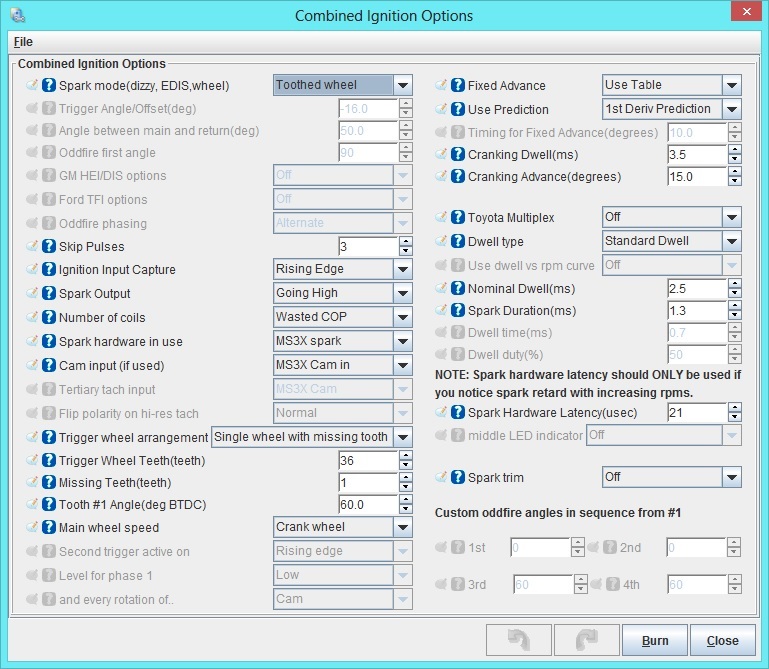The image size is (769, 669).
Task: Open help for Spark mode setting
Action: click(49, 85)
